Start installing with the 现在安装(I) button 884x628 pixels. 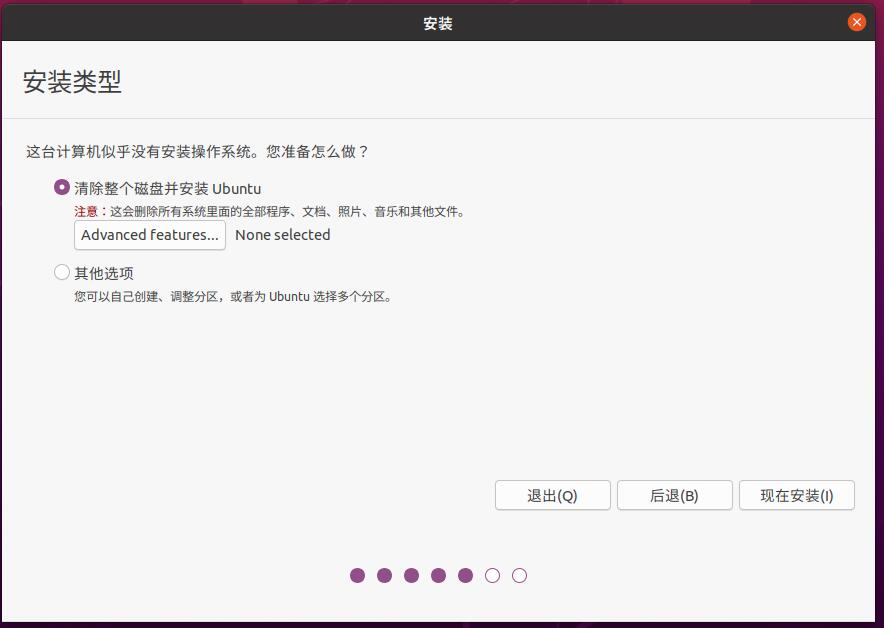coord(797,496)
